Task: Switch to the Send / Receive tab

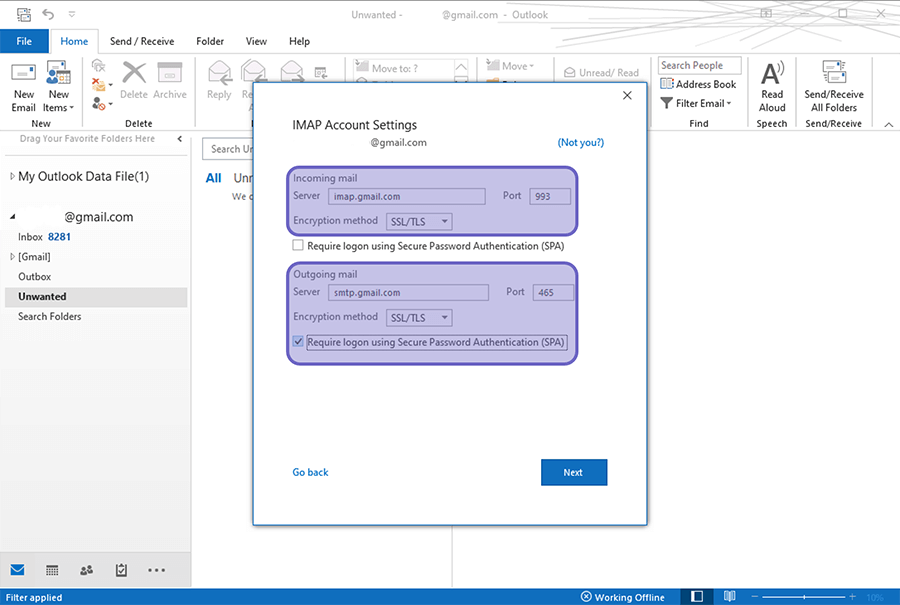Action: 142,41
